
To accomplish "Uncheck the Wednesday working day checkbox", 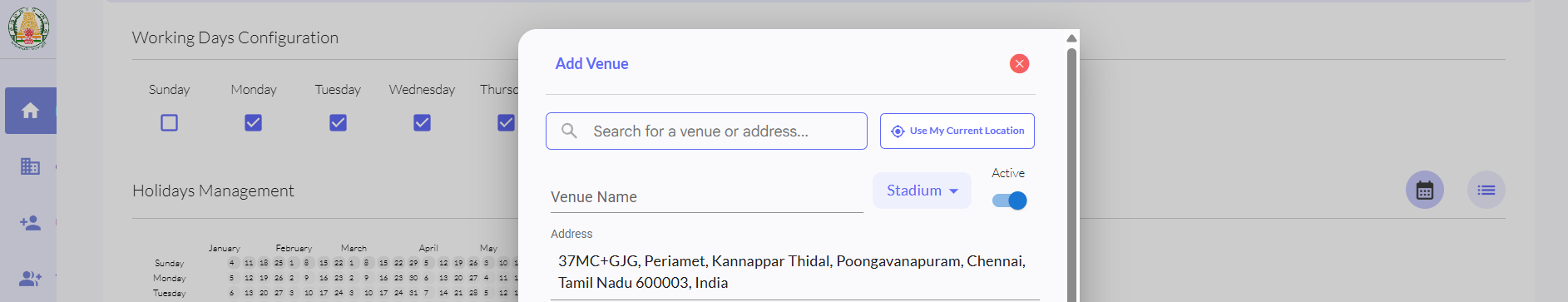I will coord(423,123).
